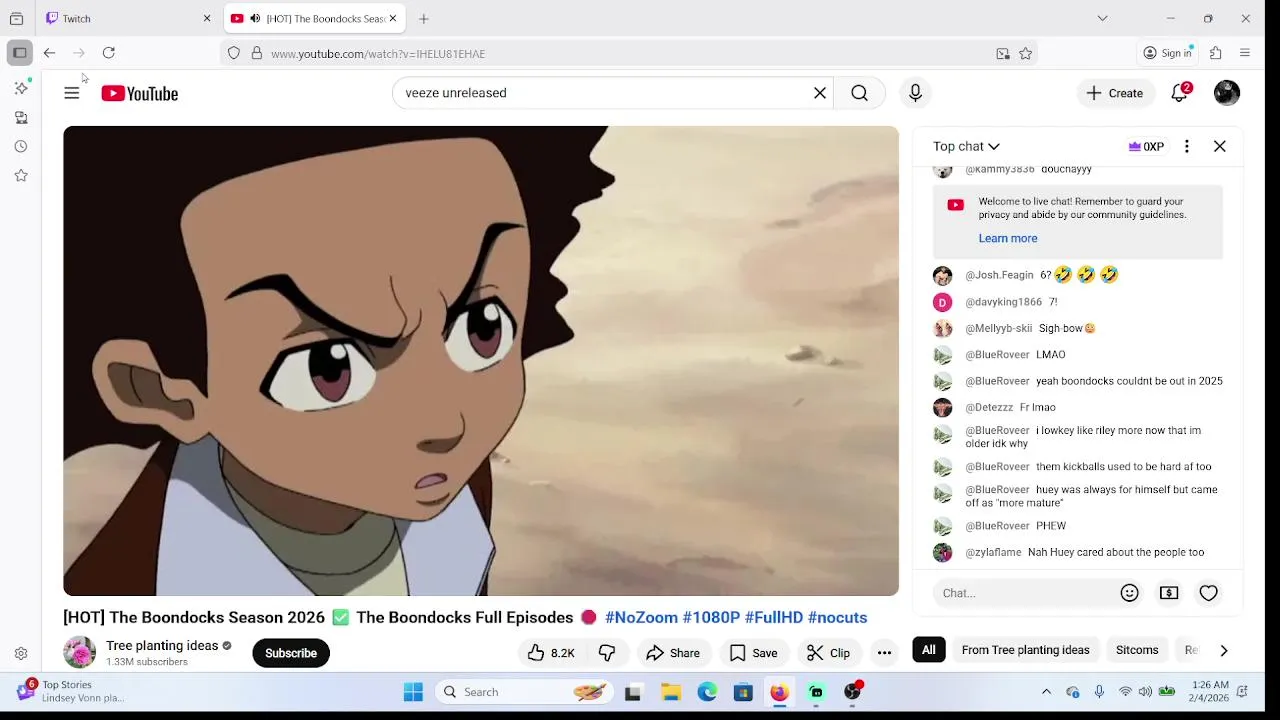Open Windows Start menu
This screenshot has width=1280, height=720.
click(x=413, y=692)
